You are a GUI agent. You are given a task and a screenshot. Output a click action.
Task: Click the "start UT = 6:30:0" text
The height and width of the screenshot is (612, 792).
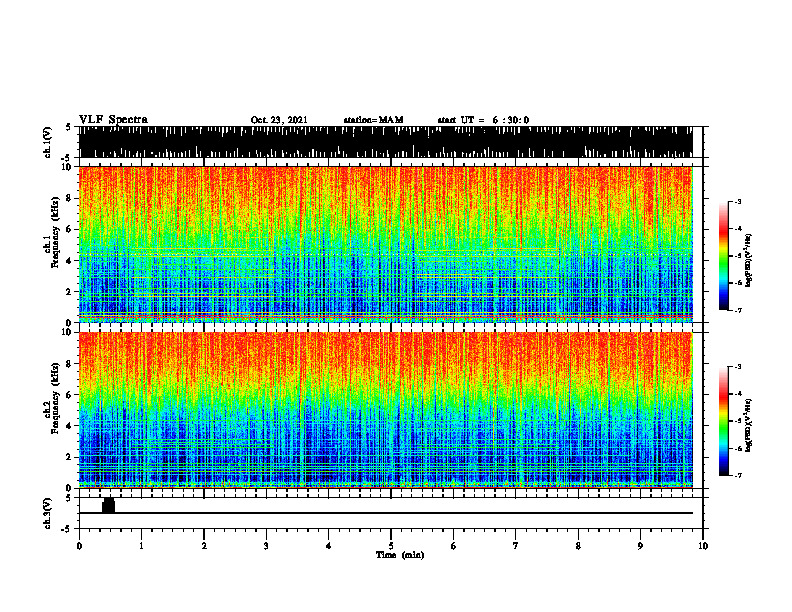pos(483,120)
